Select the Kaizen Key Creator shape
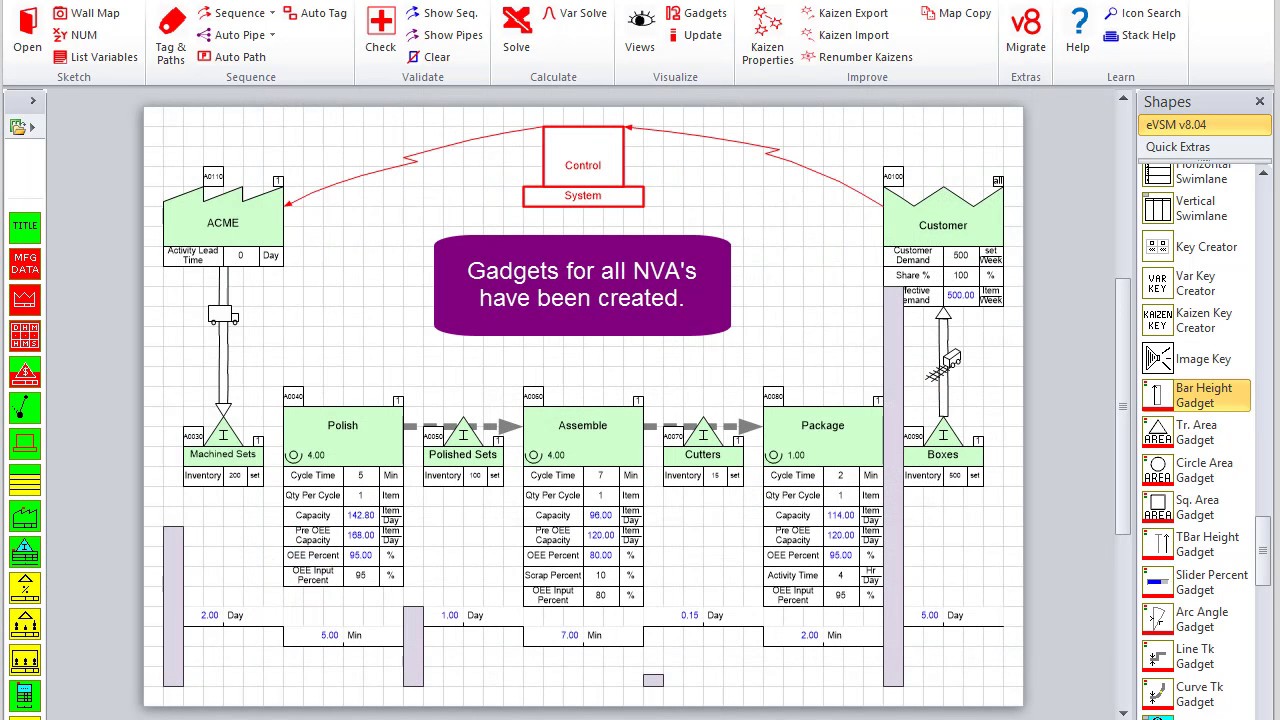 1196,320
